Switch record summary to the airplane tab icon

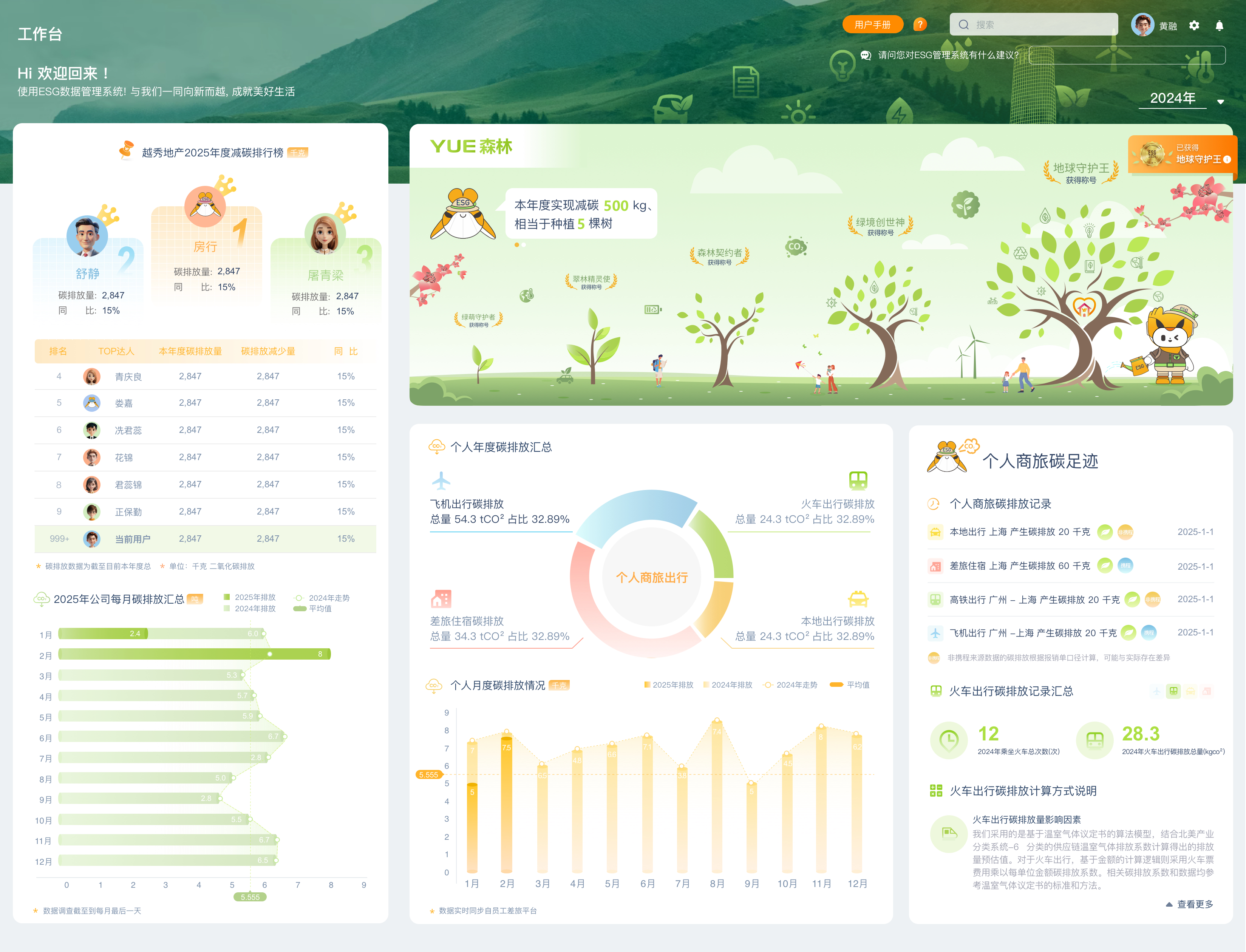tap(1156, 691)
